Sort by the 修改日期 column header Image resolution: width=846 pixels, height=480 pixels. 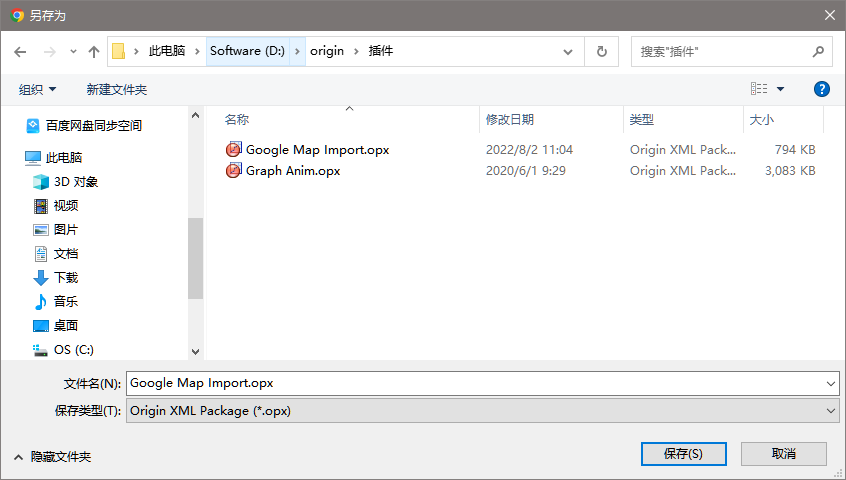[x=510, y=120]
